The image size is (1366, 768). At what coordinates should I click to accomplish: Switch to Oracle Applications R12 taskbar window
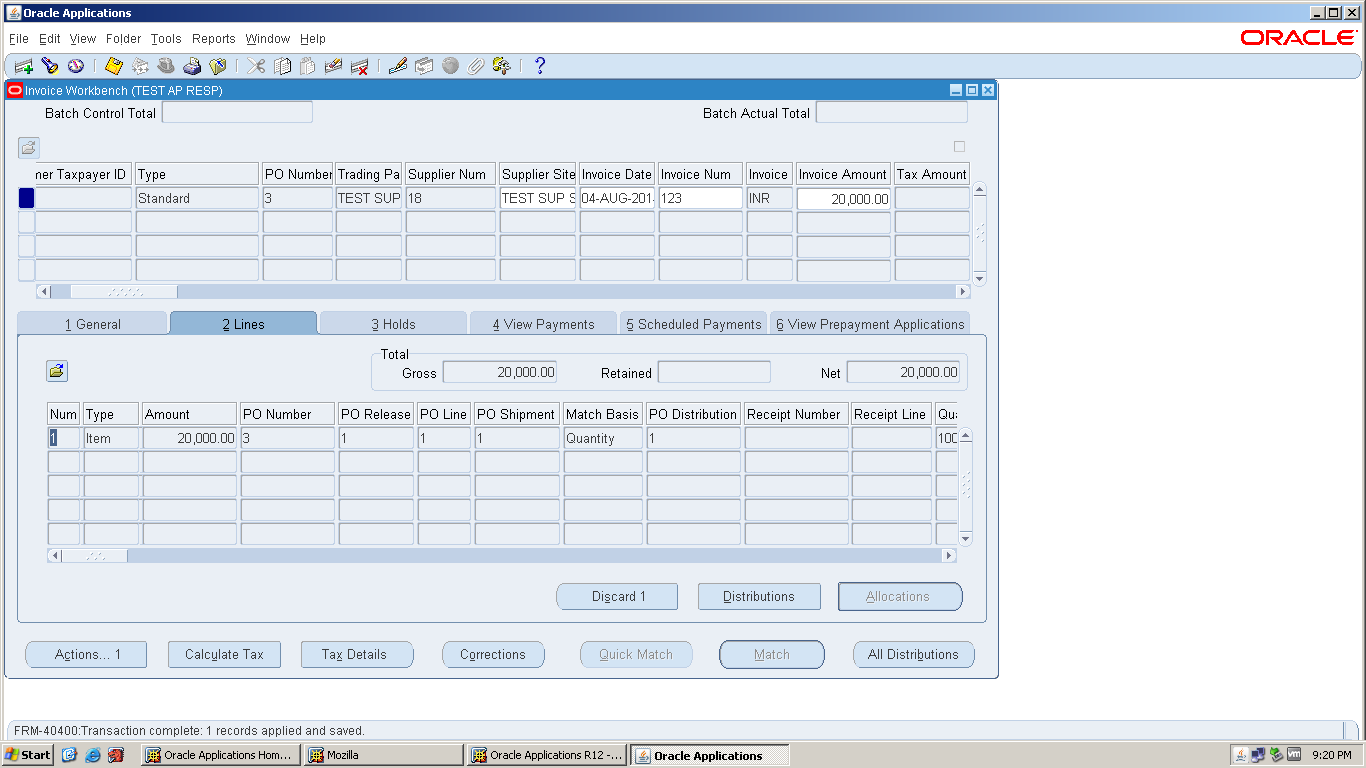click(x=547, y=755)
